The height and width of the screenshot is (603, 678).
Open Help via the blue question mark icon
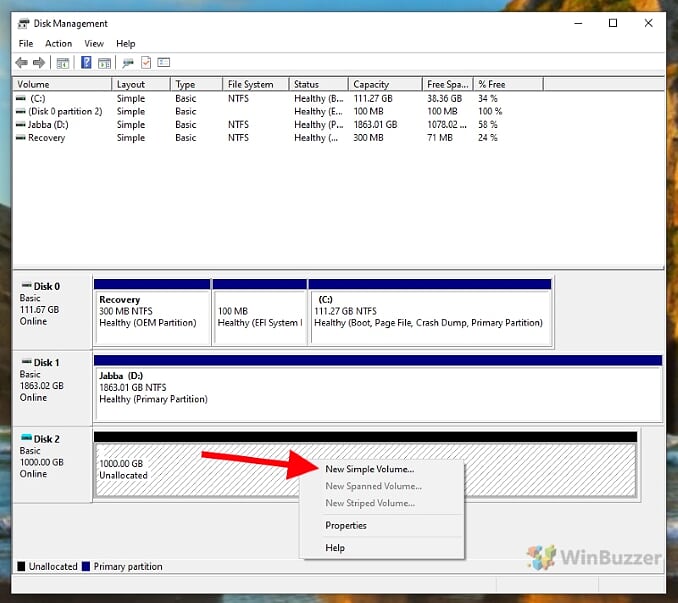pyautogui.click(x=86, y=63)
